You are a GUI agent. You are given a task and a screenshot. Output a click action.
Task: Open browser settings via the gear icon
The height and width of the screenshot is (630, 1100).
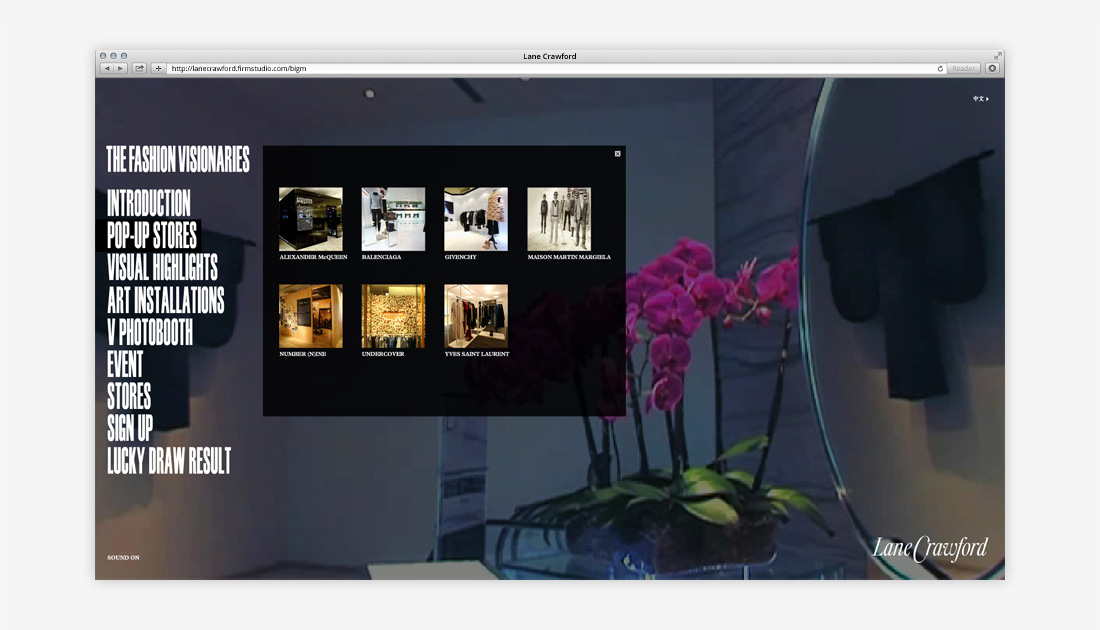991,68
